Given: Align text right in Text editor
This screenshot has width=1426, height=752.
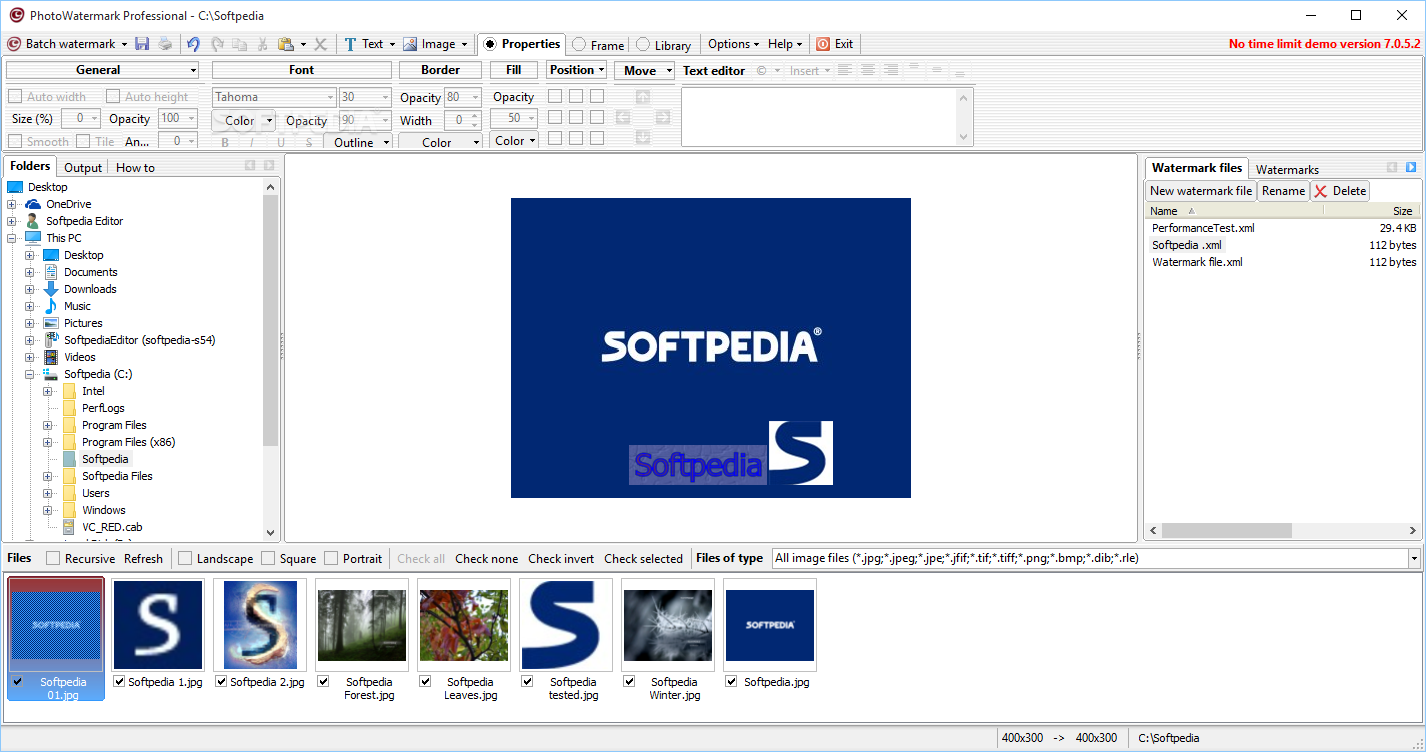Looking at the screenshot, I should coord(891,70).
